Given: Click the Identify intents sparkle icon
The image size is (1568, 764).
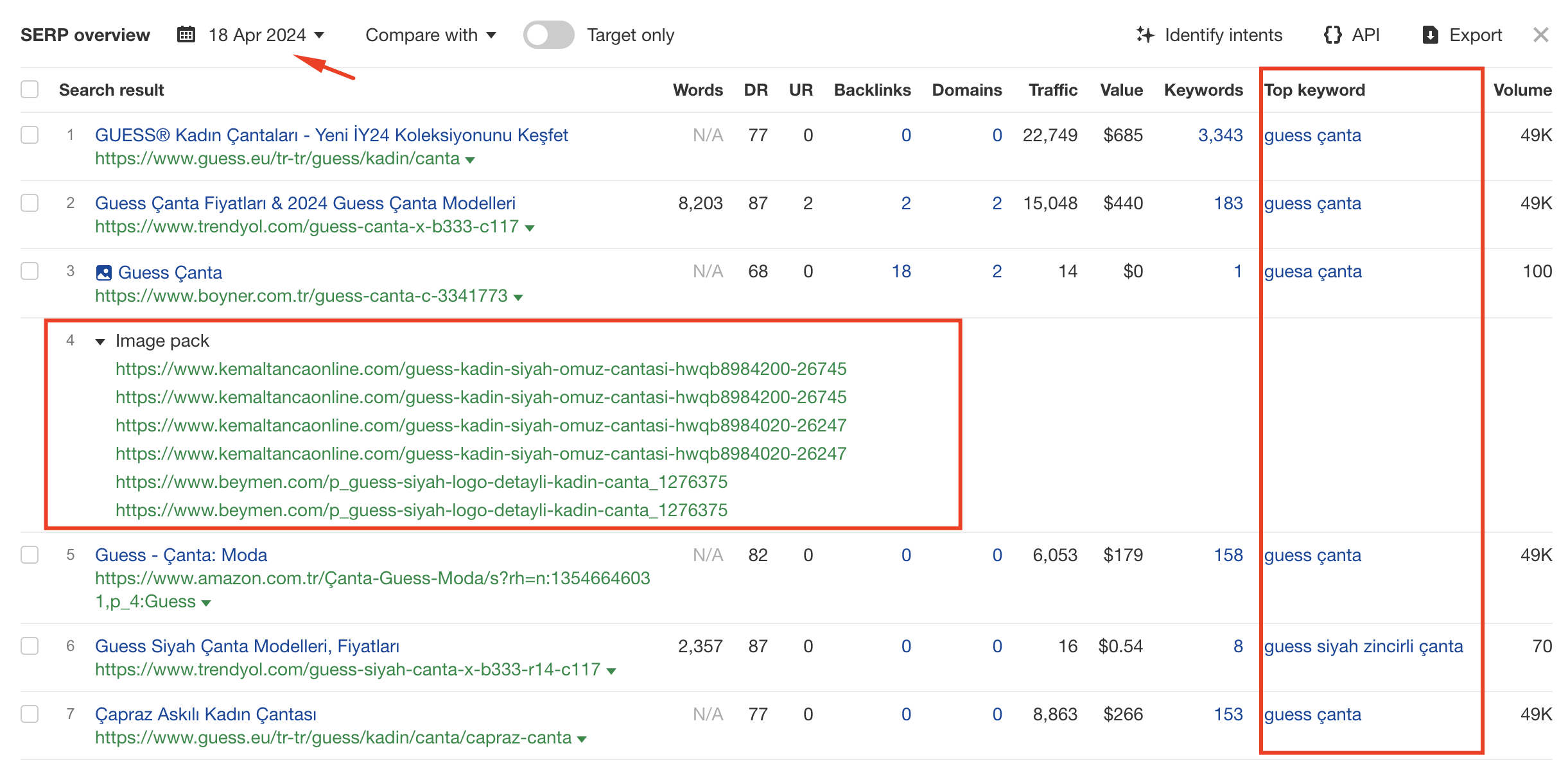Looking at the screenshot, I should 1144,35.
